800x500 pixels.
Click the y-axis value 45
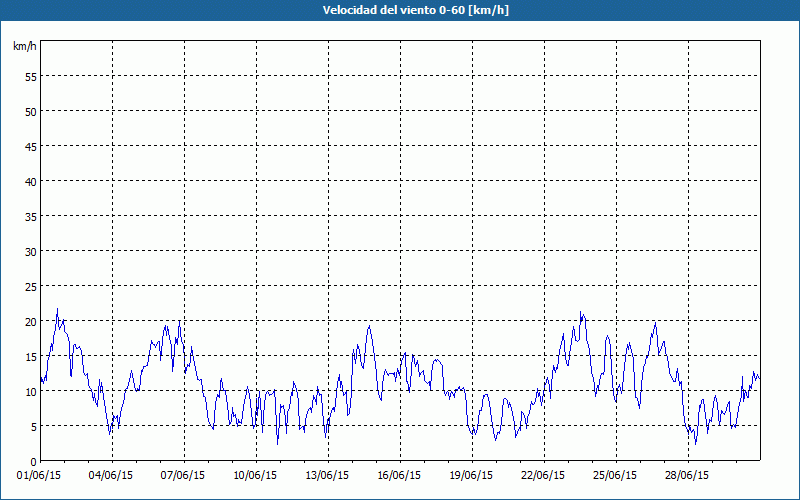point(31,146)
